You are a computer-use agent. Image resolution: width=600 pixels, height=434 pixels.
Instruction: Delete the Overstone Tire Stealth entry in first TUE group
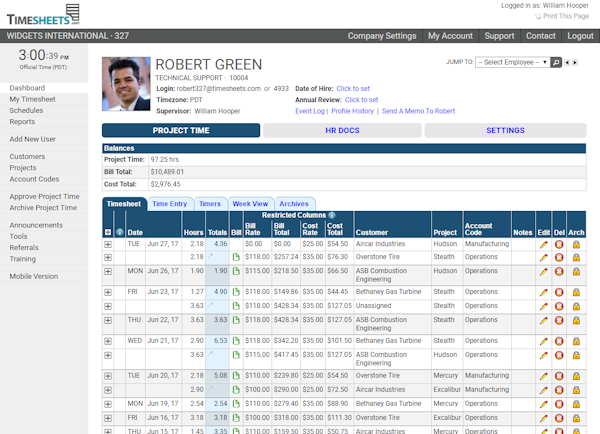pos(560,257)
